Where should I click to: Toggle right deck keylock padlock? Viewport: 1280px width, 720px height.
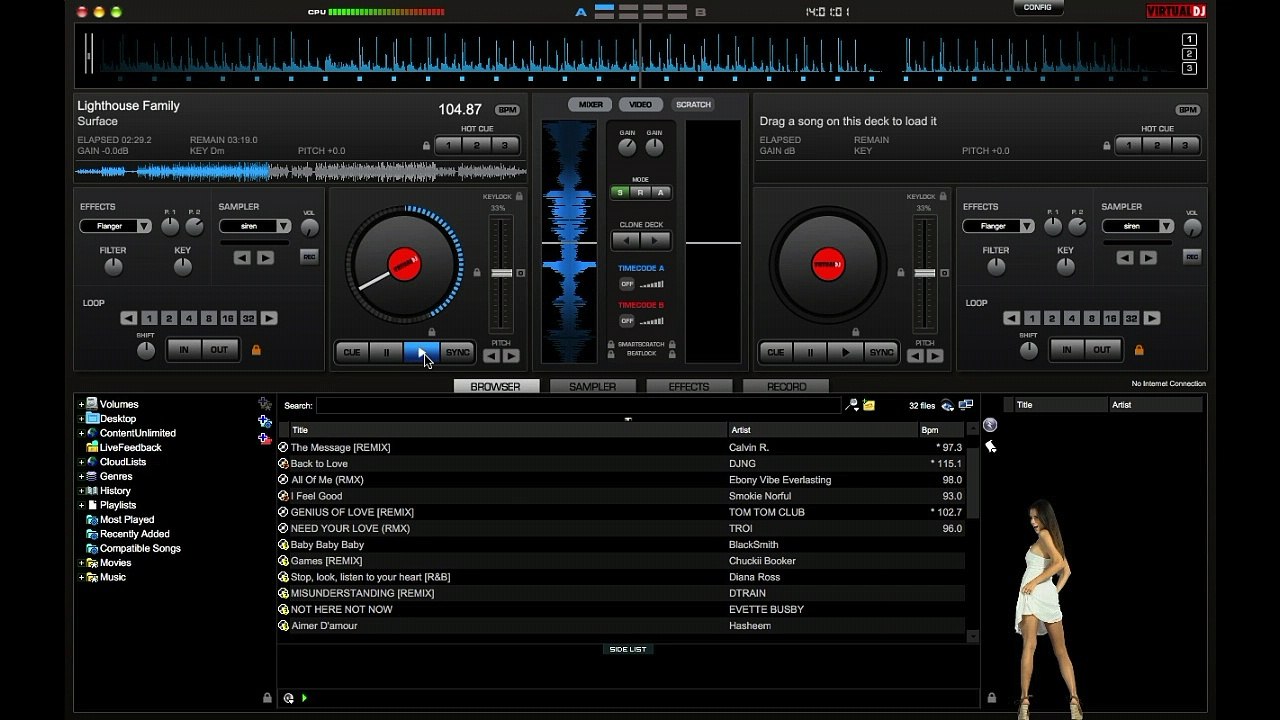943,197
